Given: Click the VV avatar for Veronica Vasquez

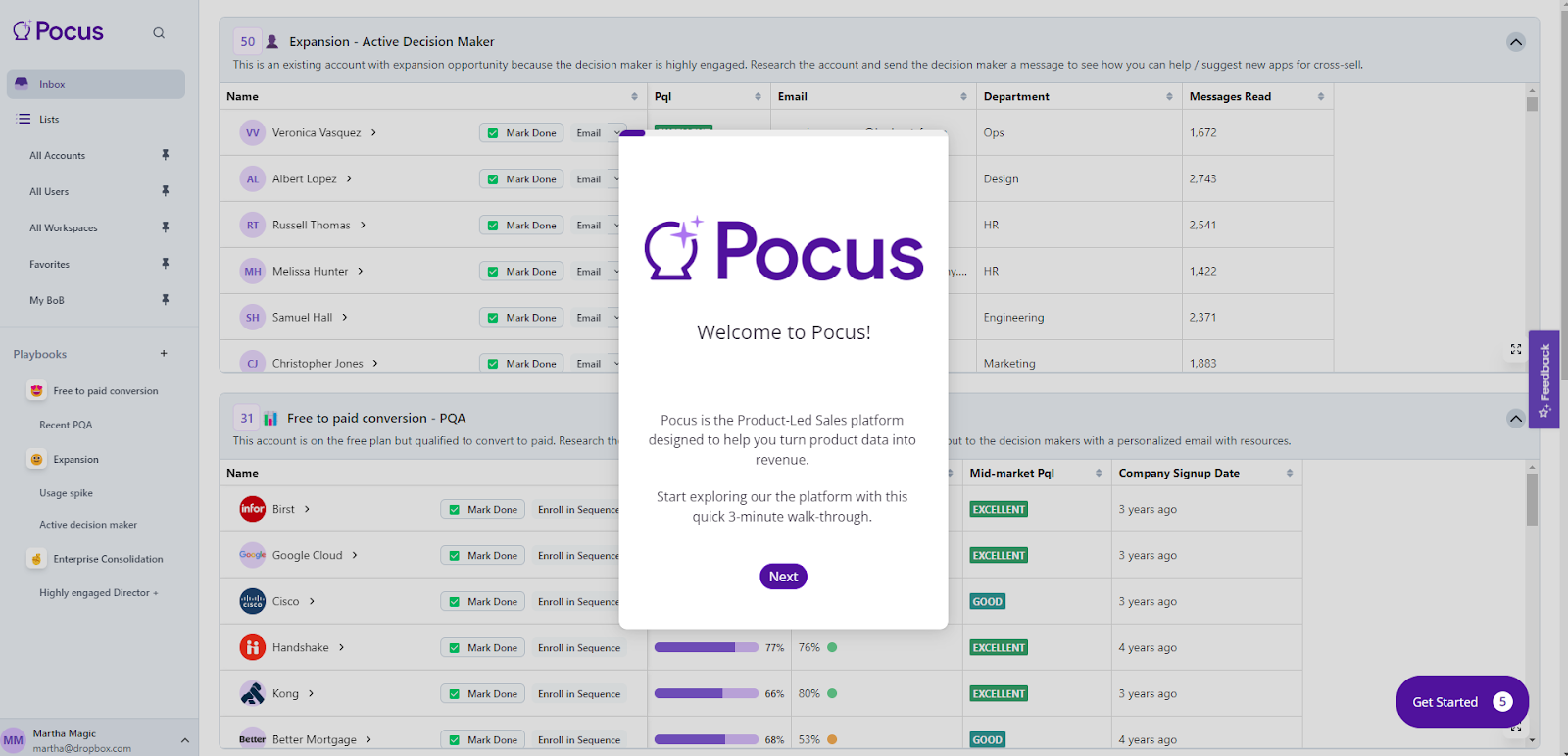Looking at the screenshot, I should click(x=253, y=132).
